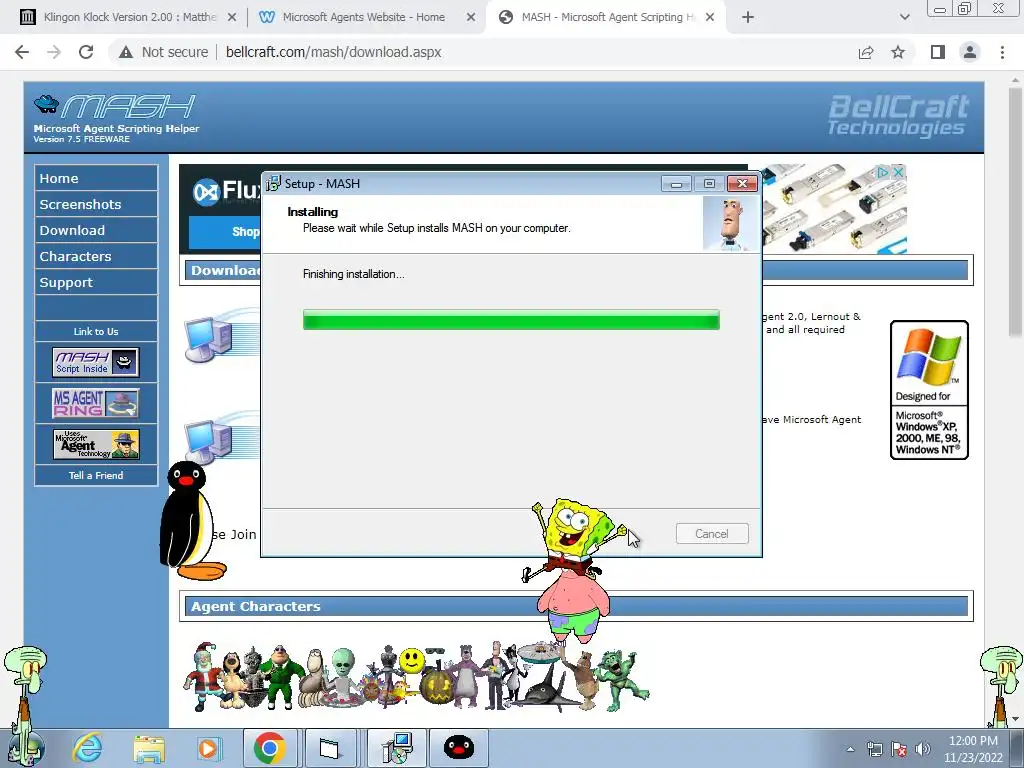Show hidden tray icons arrow
Image resolution: width=1024 pixels, height=768 pixels.
click(x=850, y=749)
